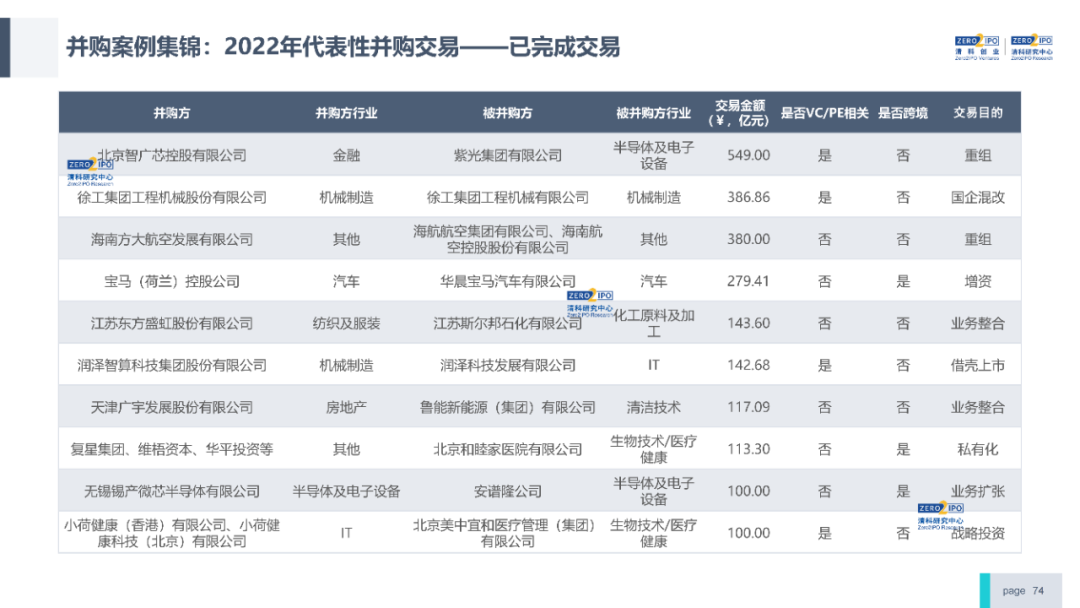Select the 江苏东方盛虹股份有限公司 cell
1080x608 pixels.
pyautogui.click(x=172, y=324)
